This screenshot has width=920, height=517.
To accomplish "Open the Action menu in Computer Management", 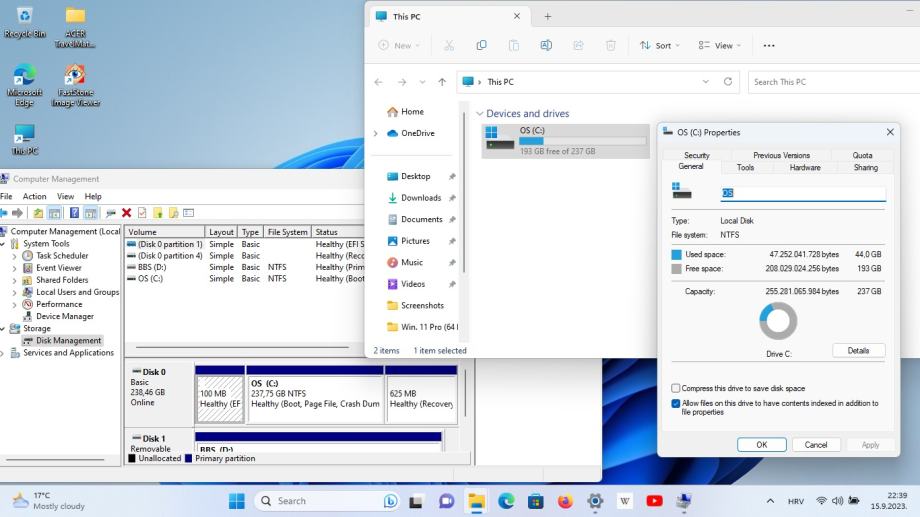I will [35, 196].
